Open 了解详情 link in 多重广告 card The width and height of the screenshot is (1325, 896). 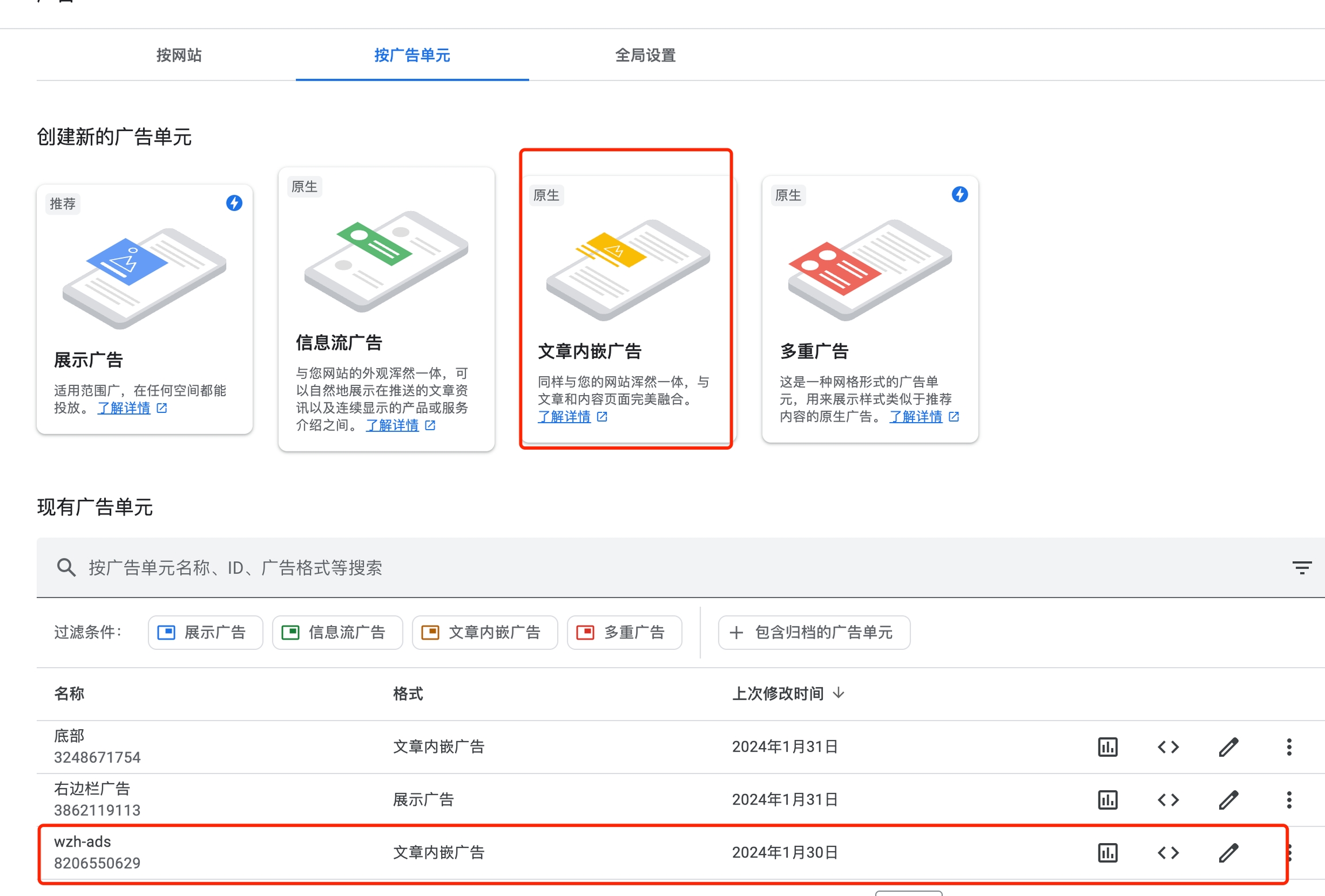point(916,416)
